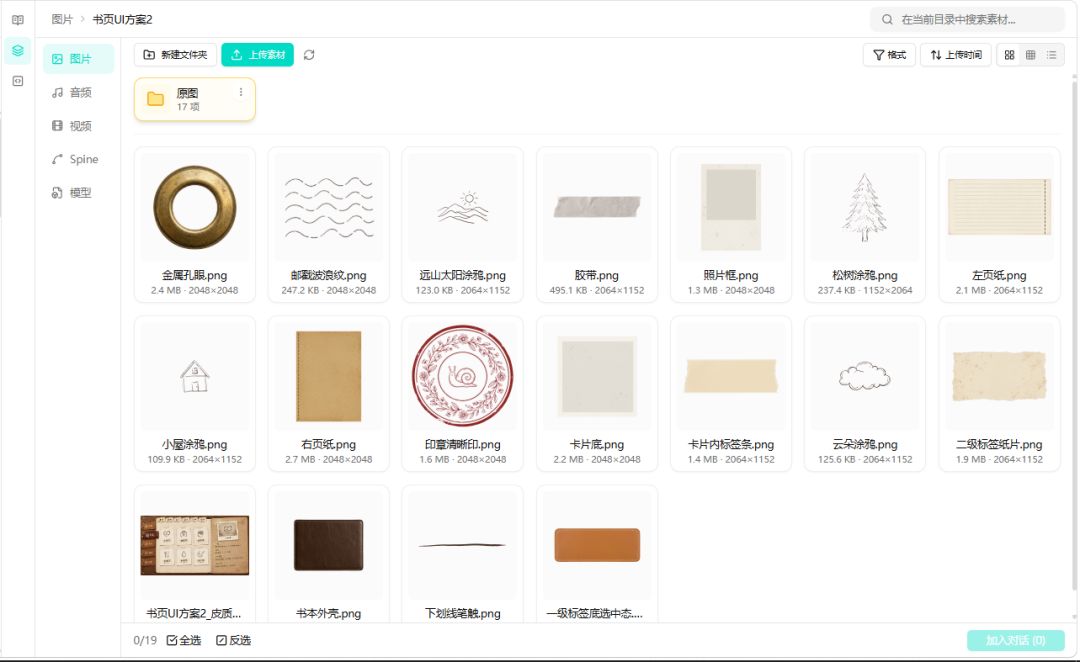This screenshot has height=662, width=1080.
Task: Switch to the list view icon
Action: 1051,54
